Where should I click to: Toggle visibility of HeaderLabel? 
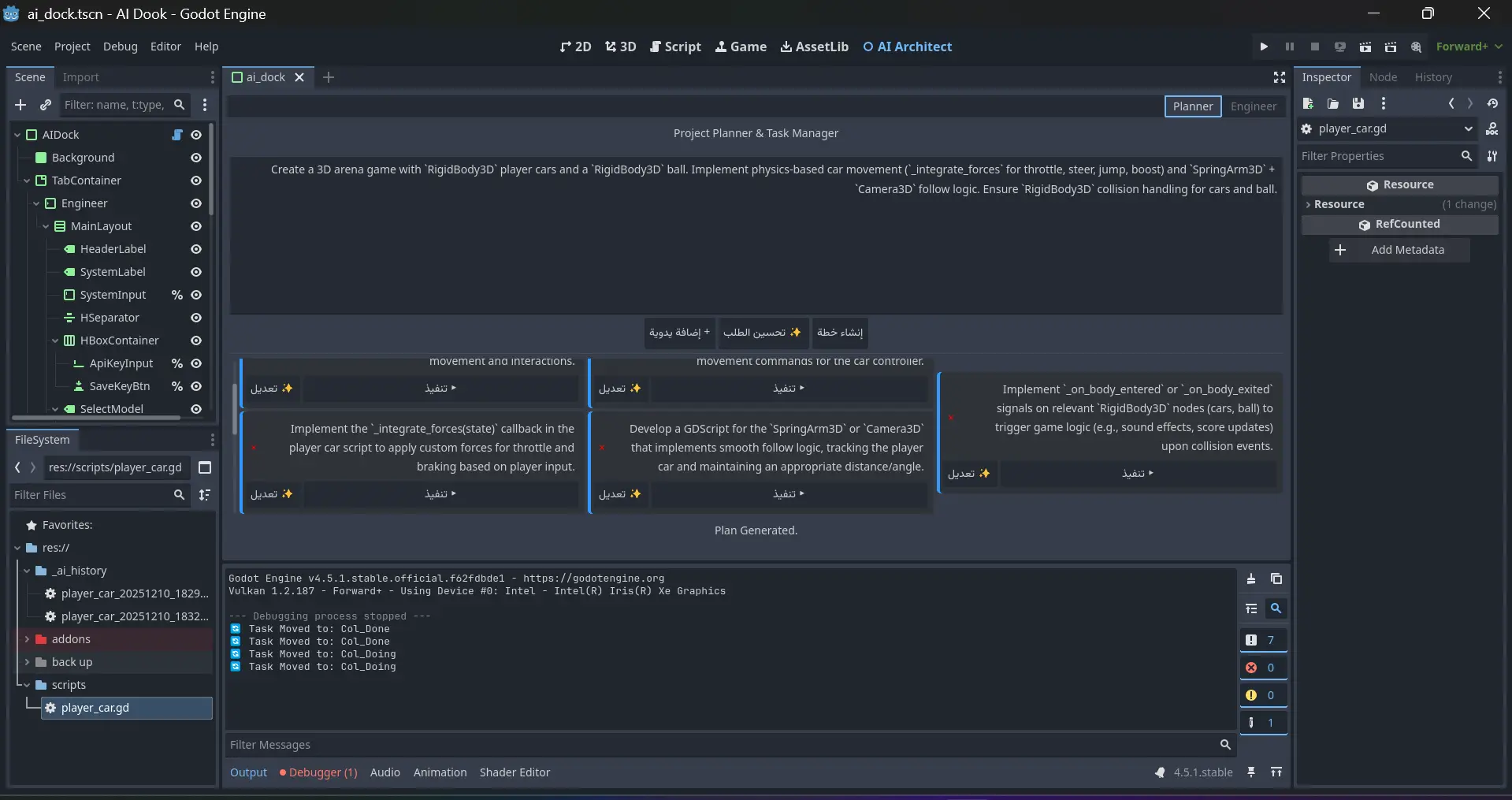196,249
